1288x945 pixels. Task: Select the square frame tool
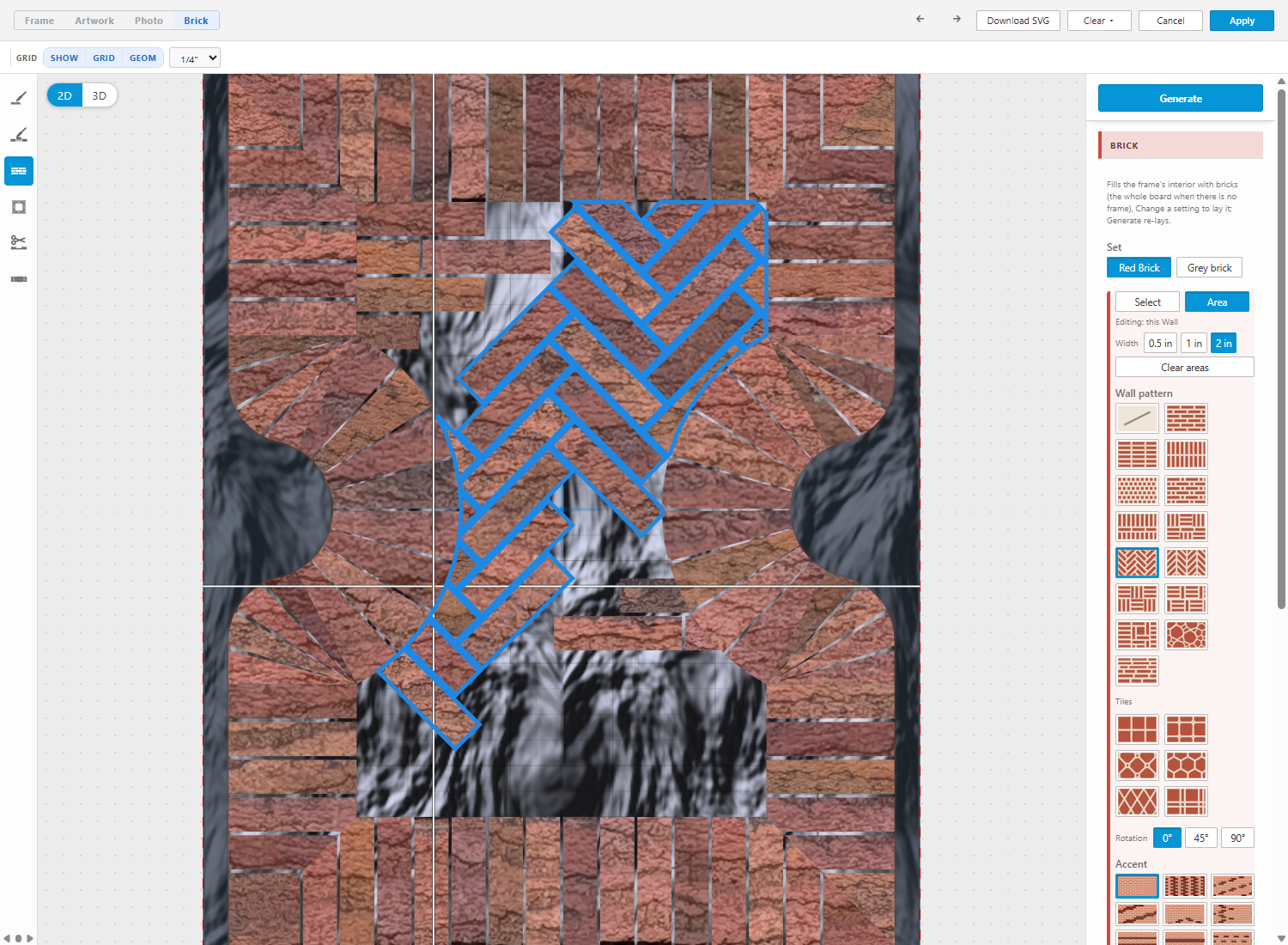point(19,207)
